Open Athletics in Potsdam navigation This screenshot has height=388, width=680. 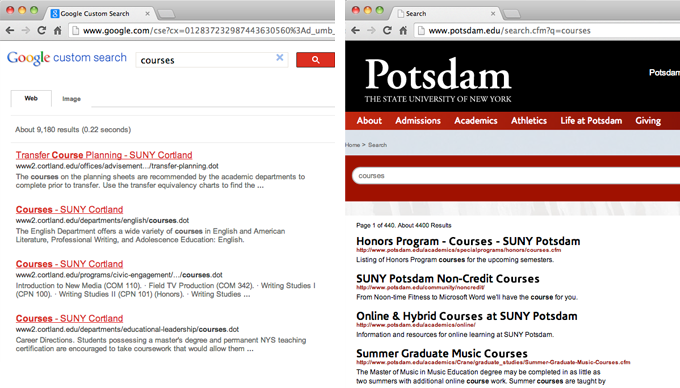(529, 121)
